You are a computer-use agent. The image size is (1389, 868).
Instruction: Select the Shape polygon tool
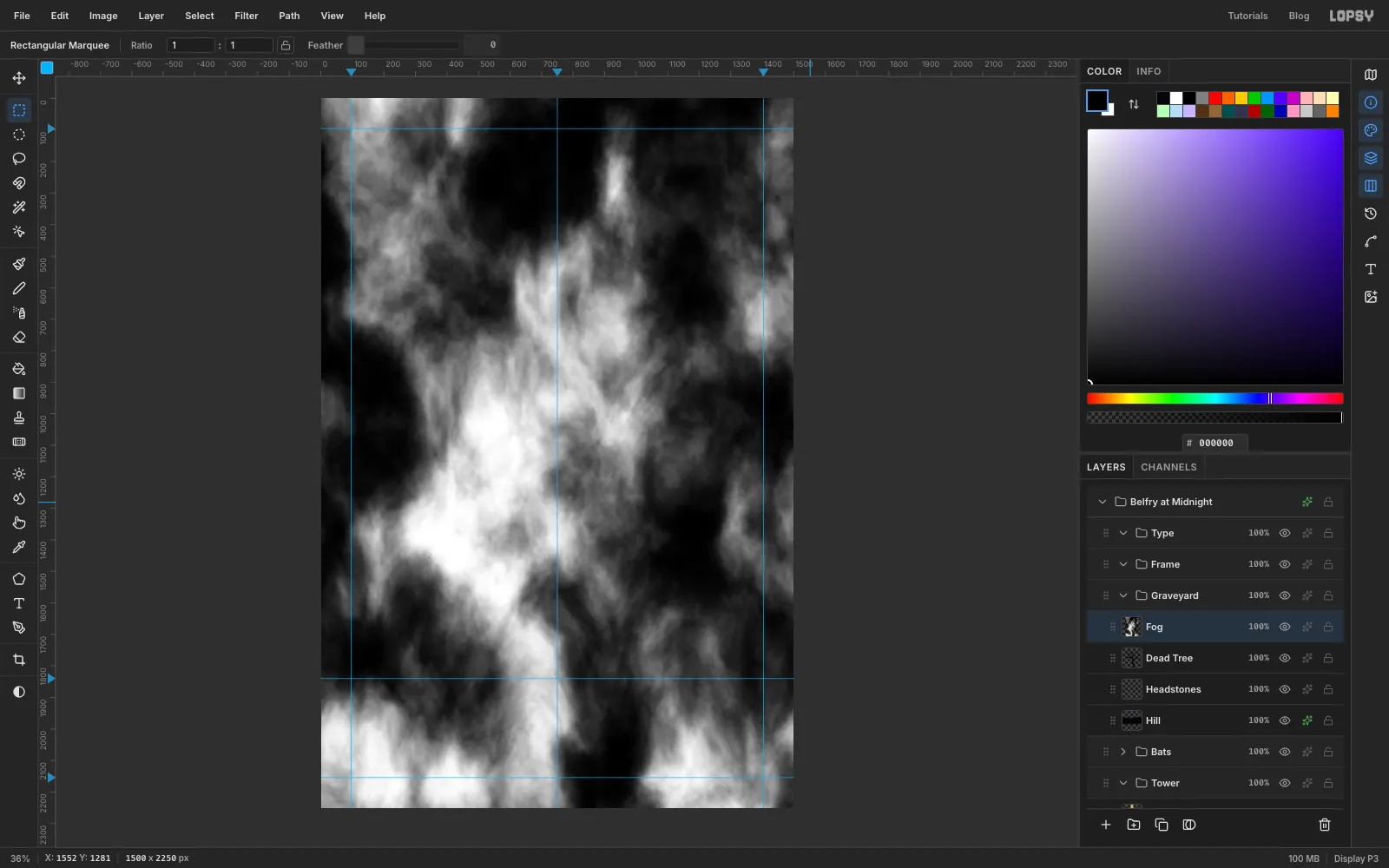(x=19, y=579)
